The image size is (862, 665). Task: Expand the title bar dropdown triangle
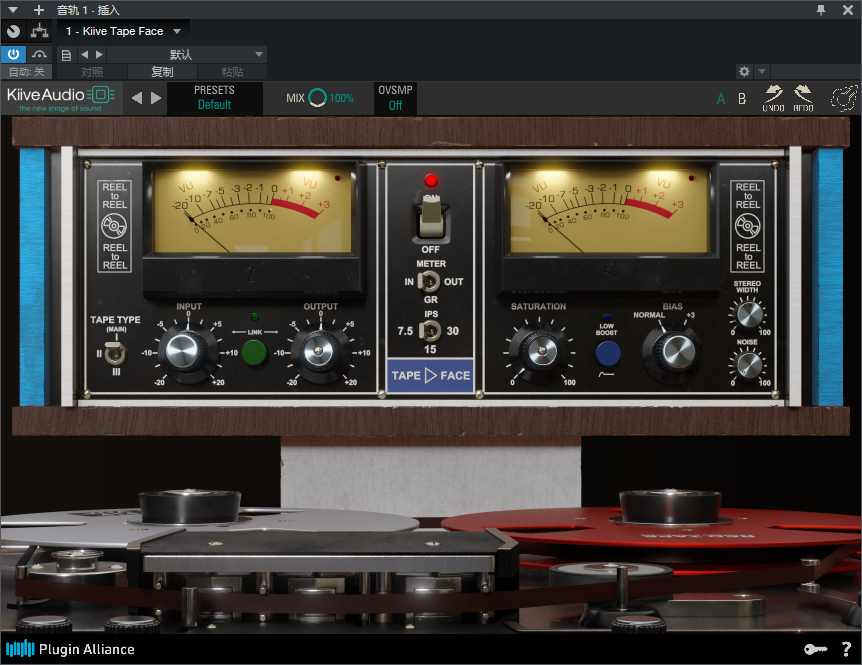click(13, 10)
